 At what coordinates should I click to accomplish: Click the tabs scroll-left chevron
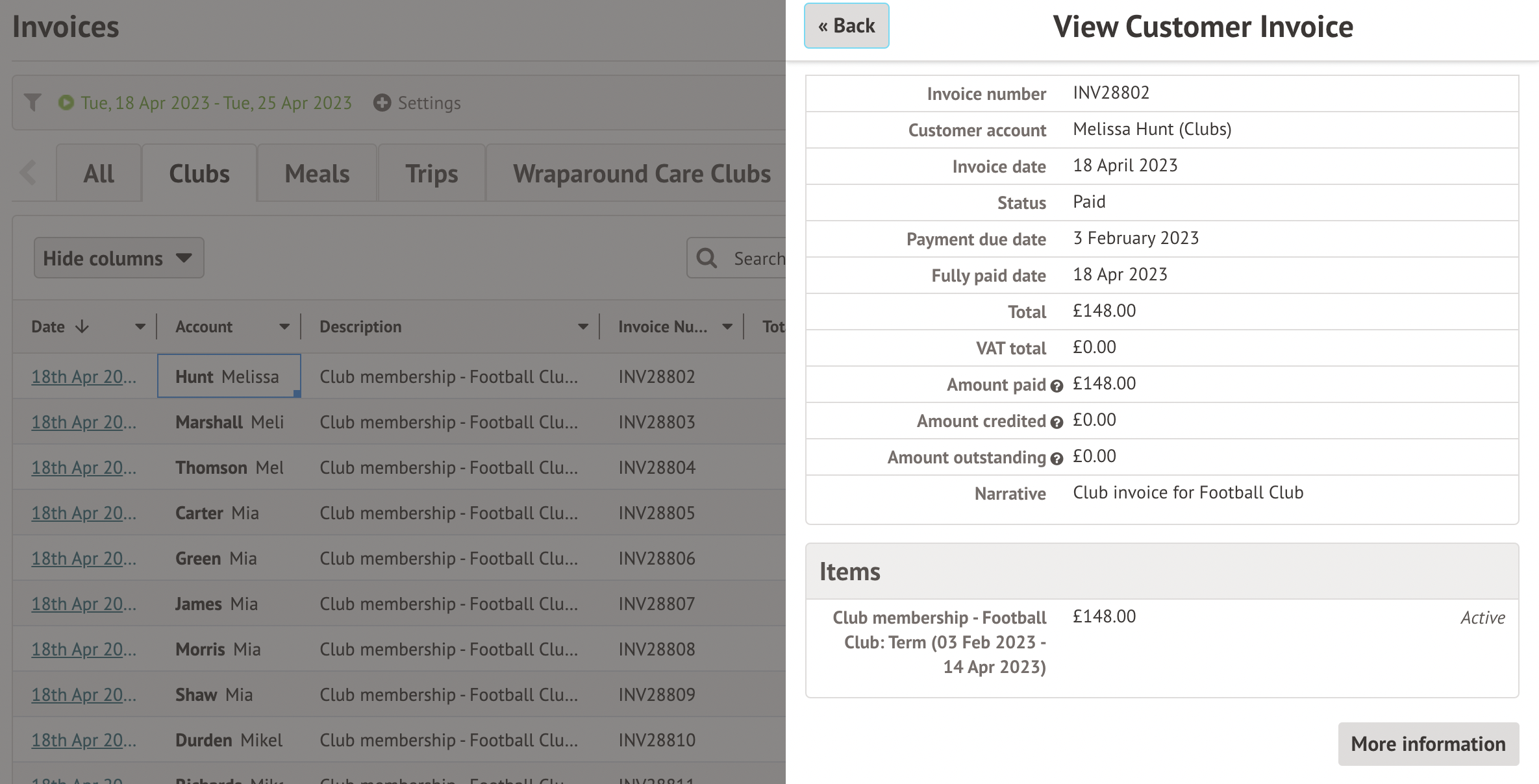click(29, 173)
